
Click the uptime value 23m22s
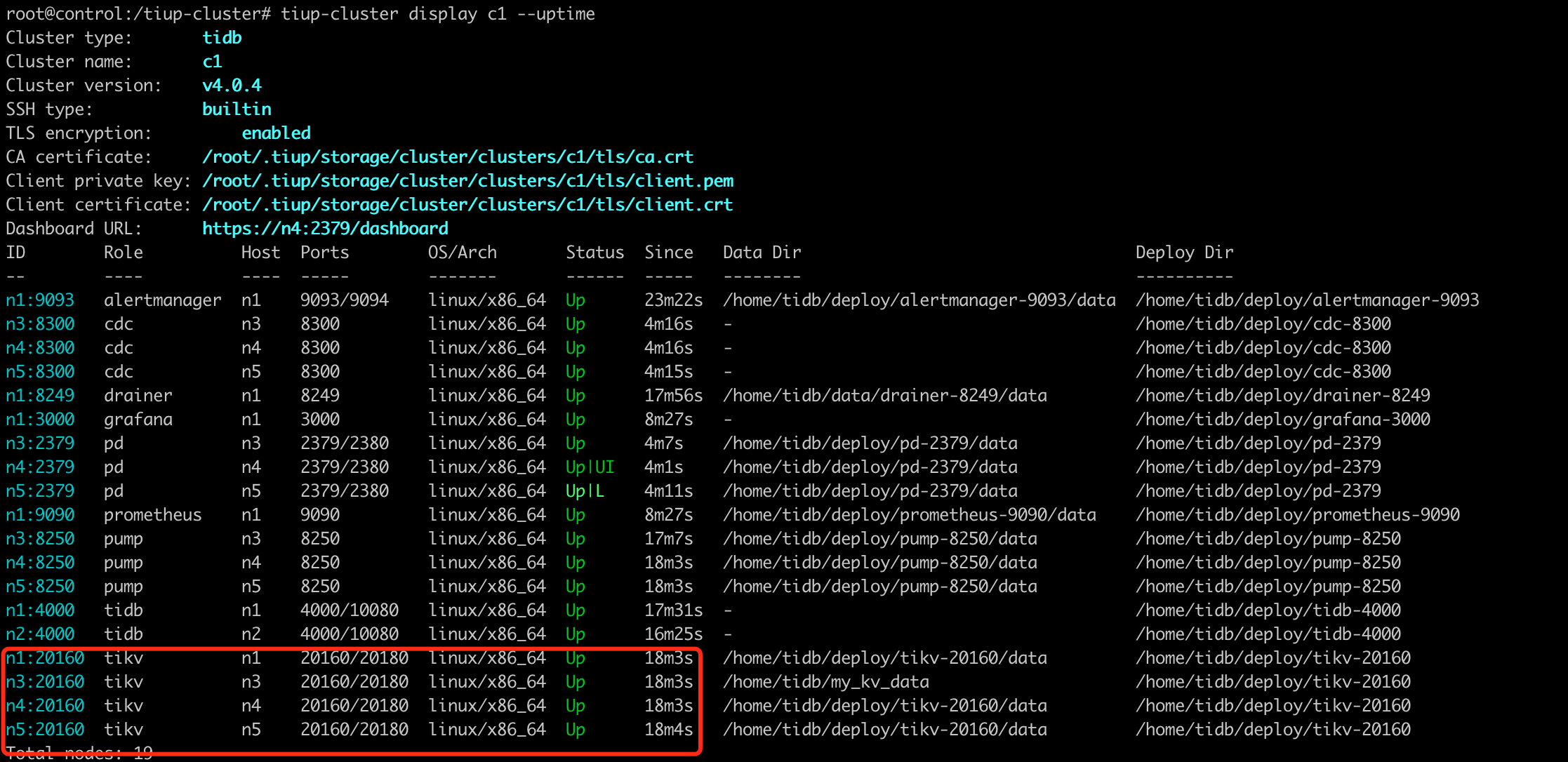(x=674, y=300)
